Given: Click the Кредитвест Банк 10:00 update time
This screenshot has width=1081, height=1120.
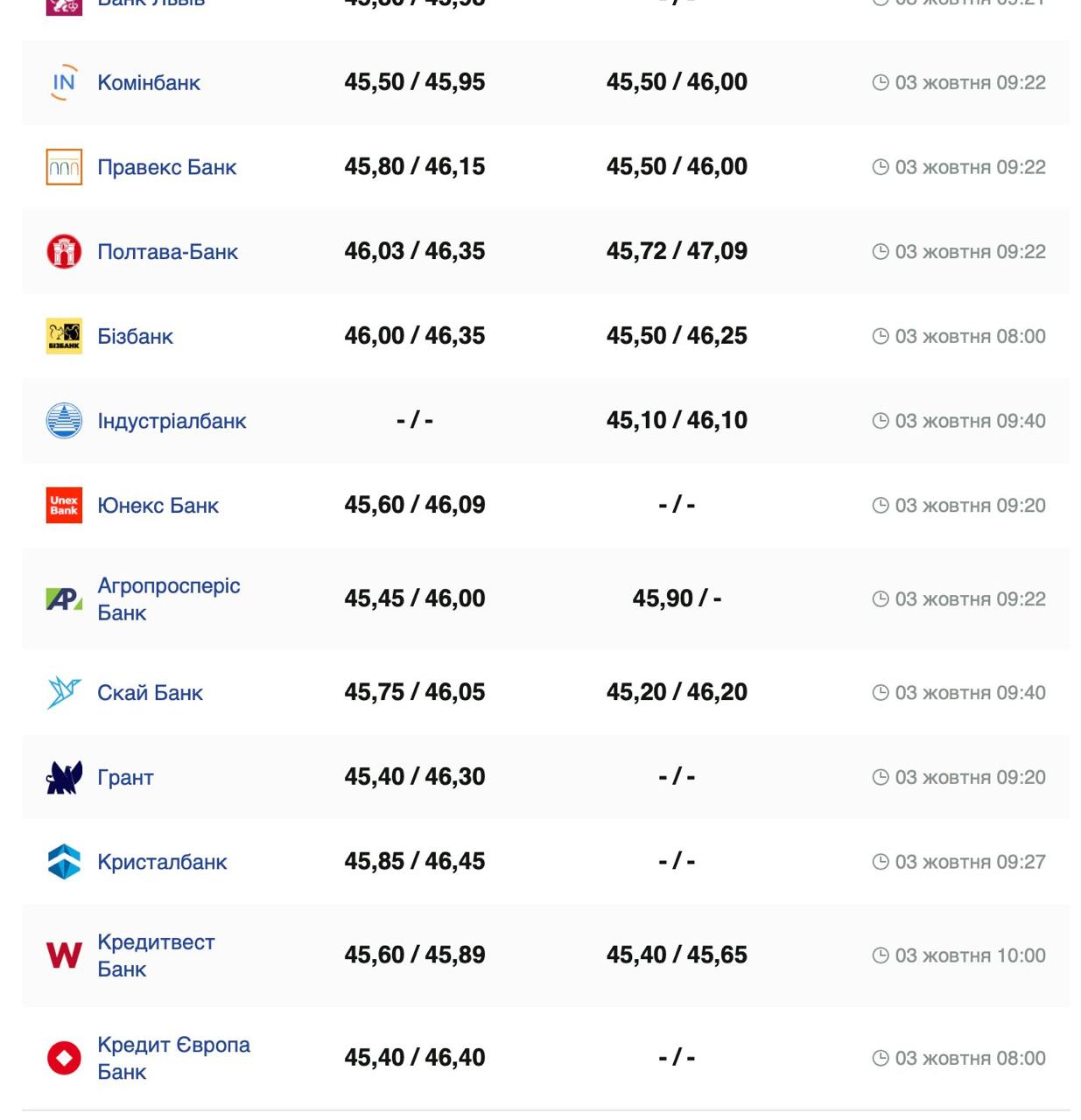Looking at the screenshot, I should tap(969, 955).
